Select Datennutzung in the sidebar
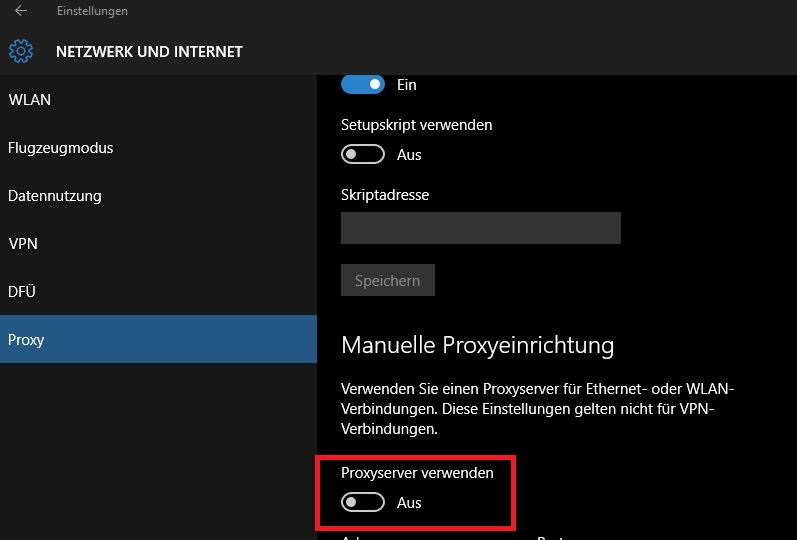Image resolution: width=797 pixels, height=540 pixels. tap(158, 196)
